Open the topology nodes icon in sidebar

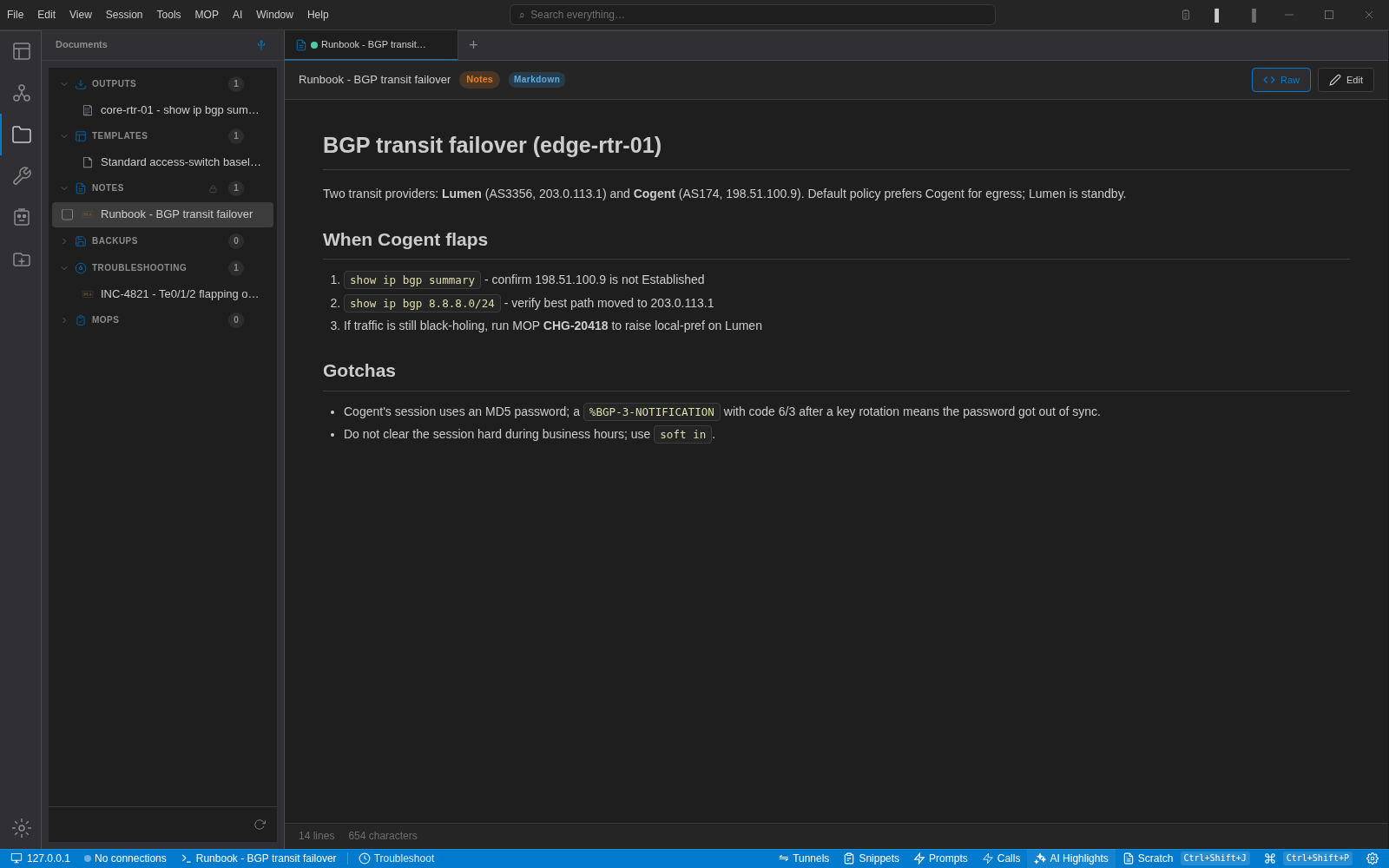point(22,93)
